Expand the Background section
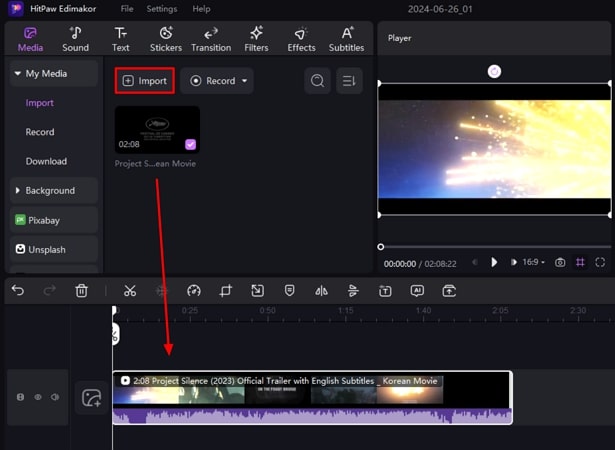The image size is (615, 450). 54,191
